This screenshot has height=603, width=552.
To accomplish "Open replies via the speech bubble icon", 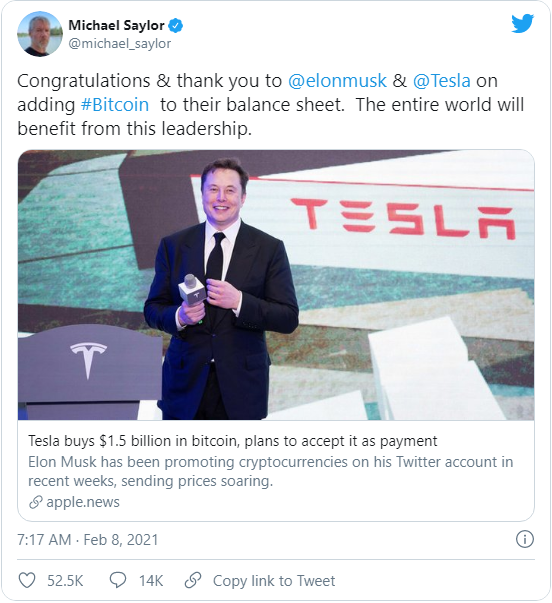I will (x=118, y=580).
